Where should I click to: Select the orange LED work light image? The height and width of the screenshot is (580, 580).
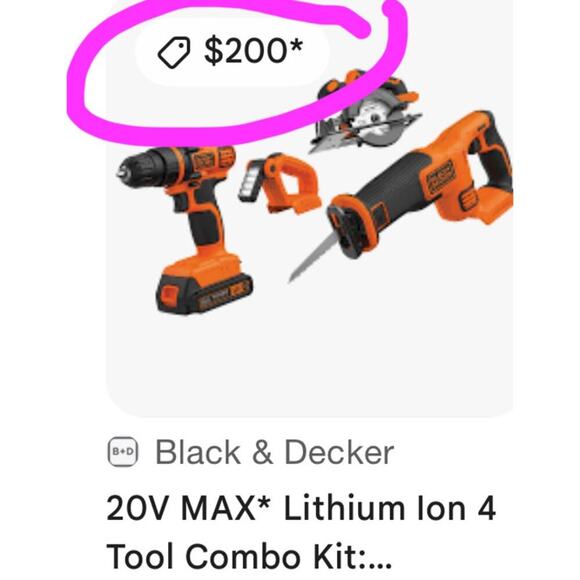click(x=280, y=184)
